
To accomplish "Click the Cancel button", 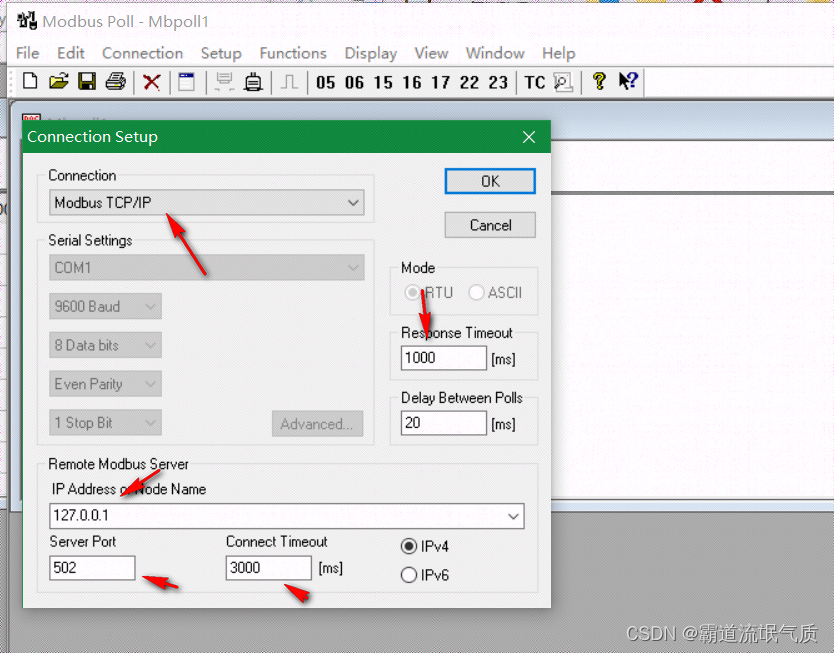I will pos(490,225).
